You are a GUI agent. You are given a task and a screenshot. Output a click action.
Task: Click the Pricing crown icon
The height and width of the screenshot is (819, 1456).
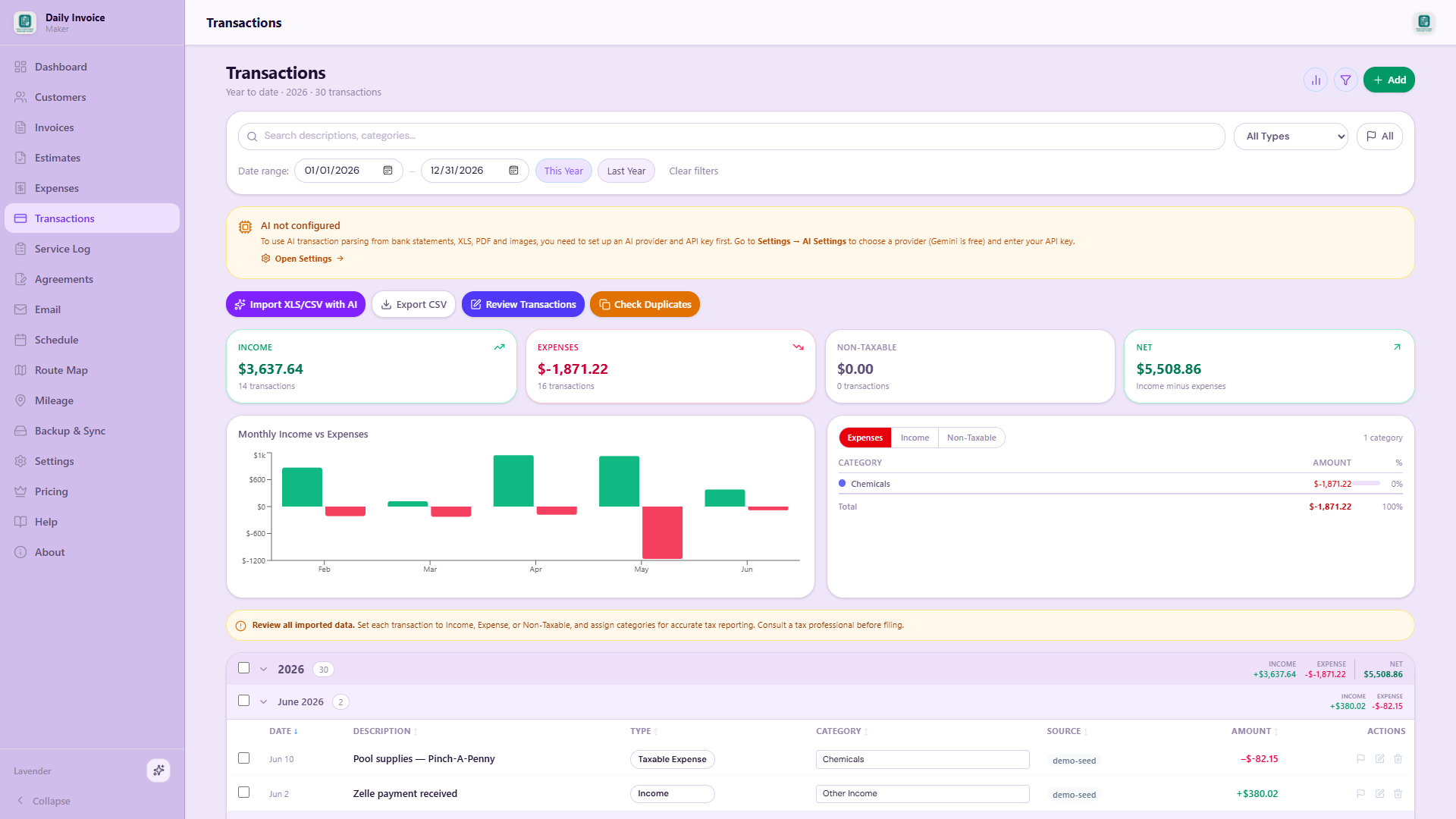coord(20,491)
